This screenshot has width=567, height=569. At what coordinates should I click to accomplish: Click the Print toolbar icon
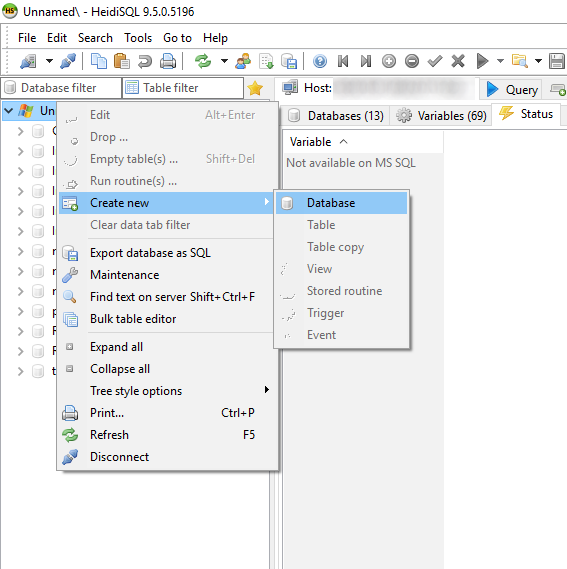[x=168, y=61]
